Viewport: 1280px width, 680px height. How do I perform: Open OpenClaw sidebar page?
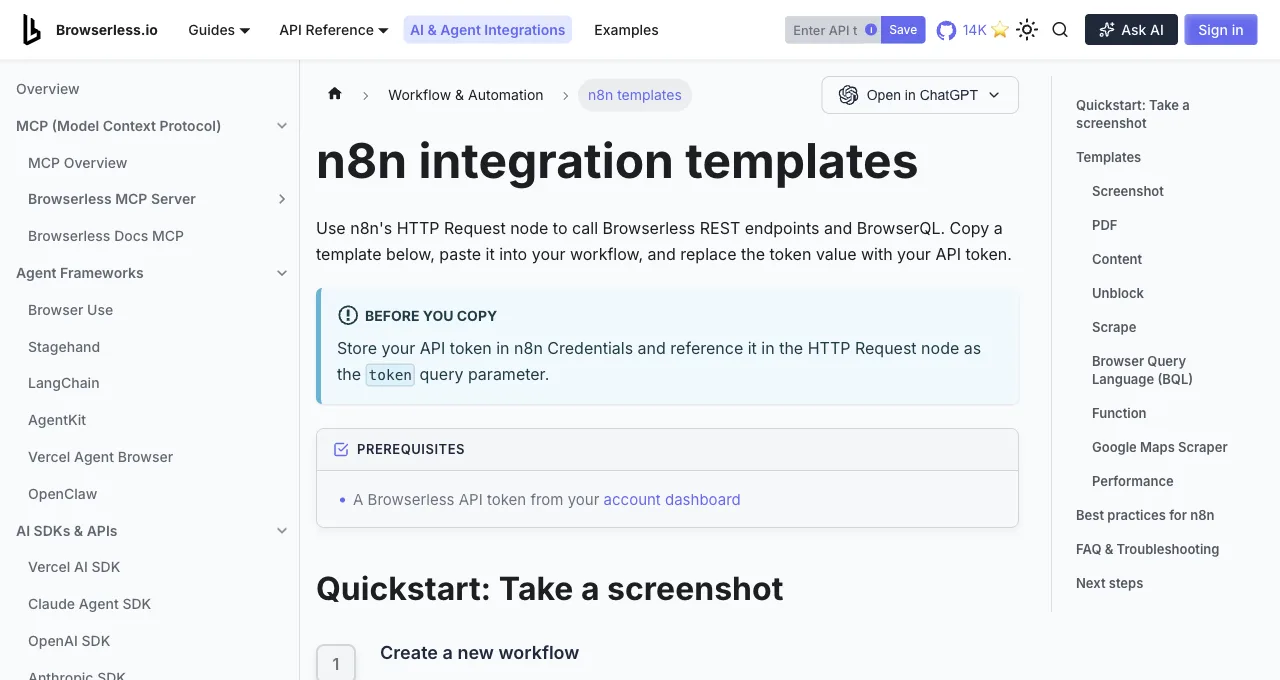tap(63, 494)
